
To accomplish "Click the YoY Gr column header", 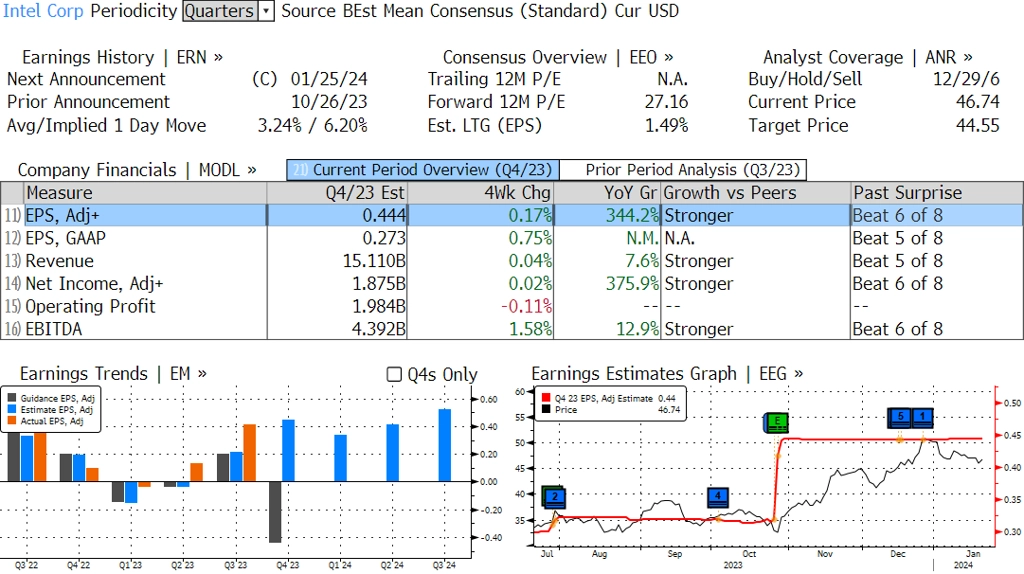I will [x=607, y=193].
